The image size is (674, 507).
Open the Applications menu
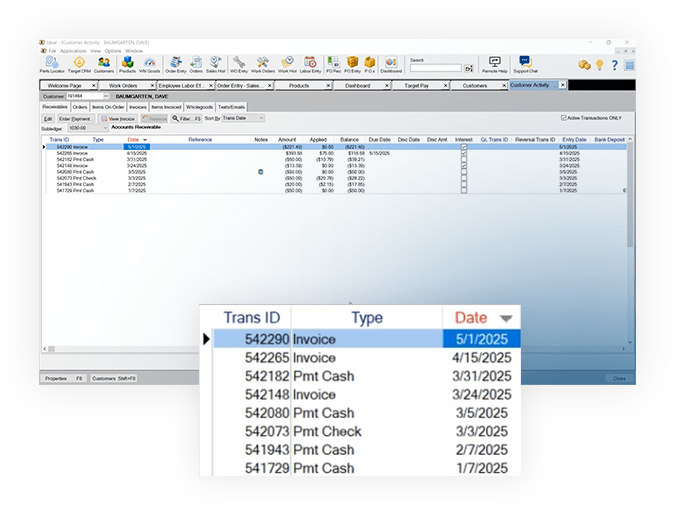tap(73, 50)
